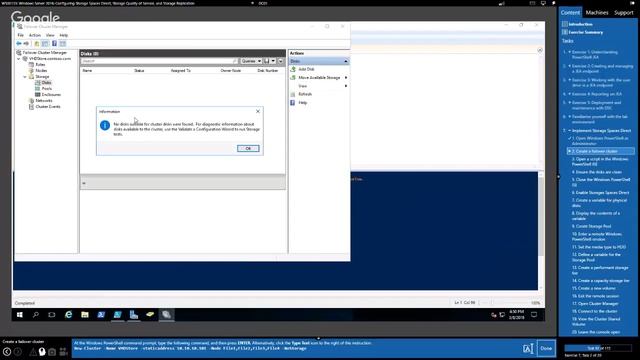This screenshot has height=360, width=640.
Task: Close the Information dialog with X
Action: (x=258, y=111)
